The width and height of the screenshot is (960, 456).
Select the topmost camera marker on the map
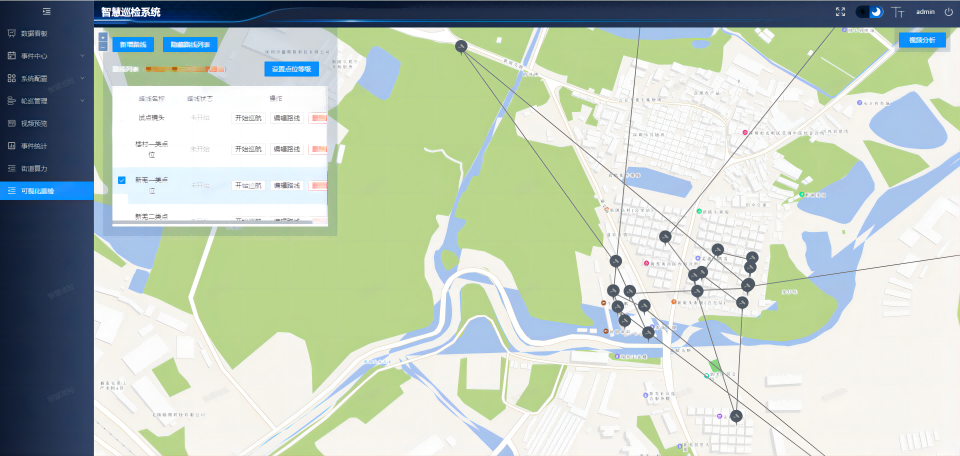[461, 46]
